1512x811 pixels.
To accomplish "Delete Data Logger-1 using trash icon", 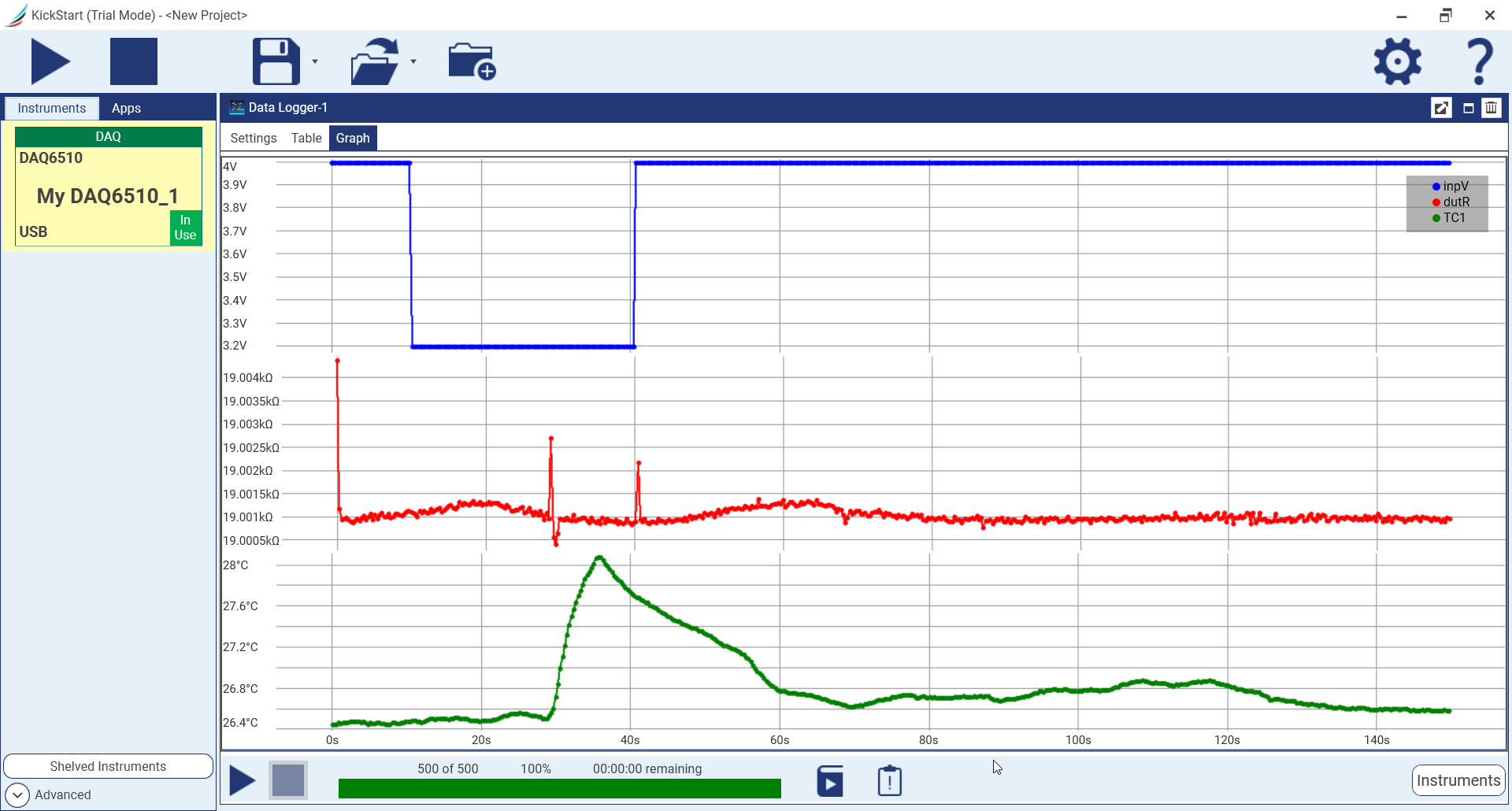I will pos(1491,108).
